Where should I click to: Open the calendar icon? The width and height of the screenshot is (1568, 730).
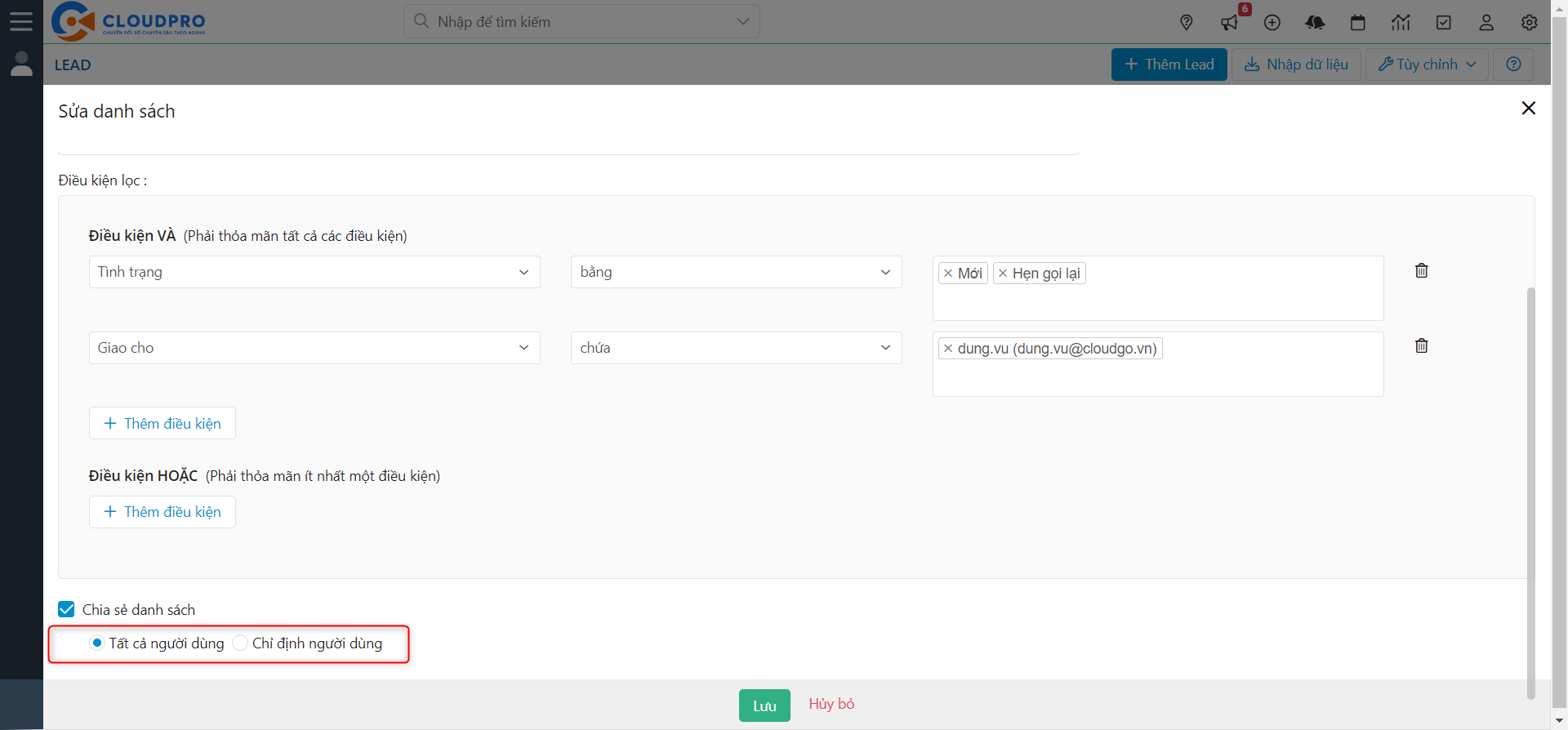pos(1358,23)
